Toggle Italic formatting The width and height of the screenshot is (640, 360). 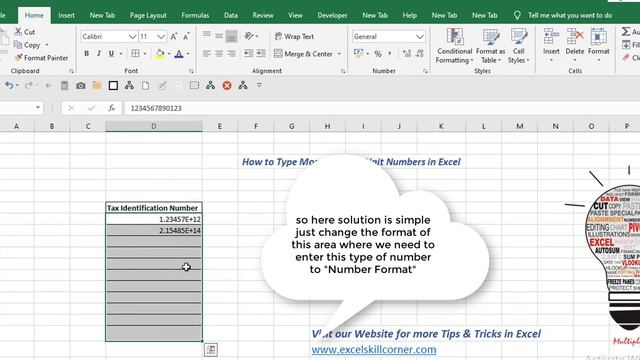pos(99,53)
